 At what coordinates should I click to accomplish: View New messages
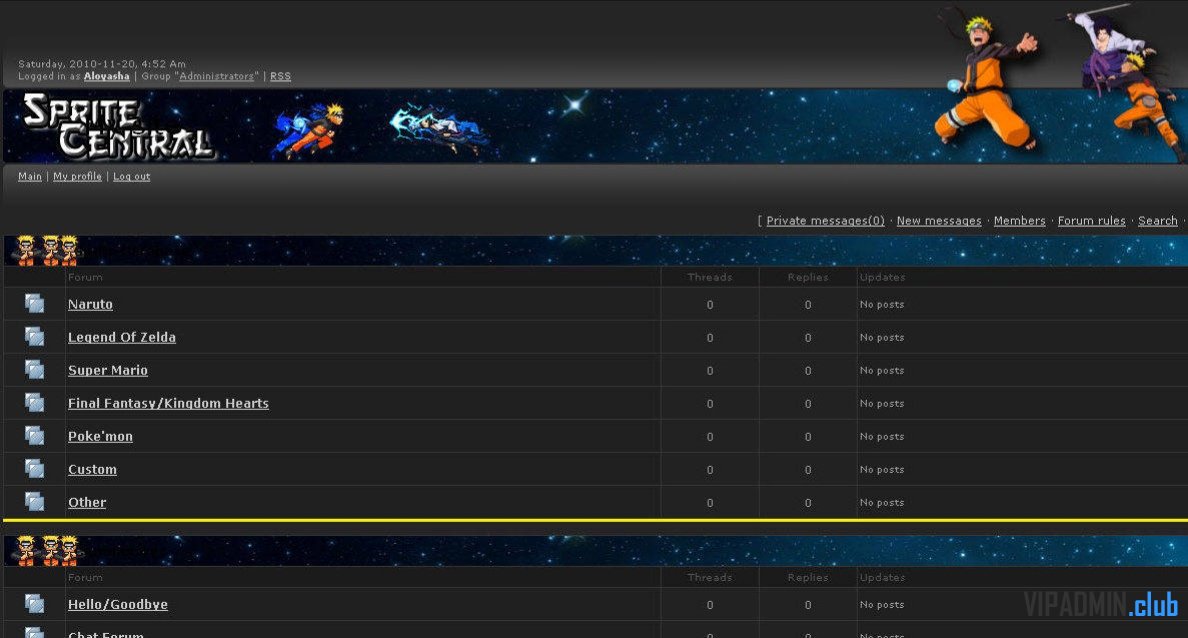click(x=939, y=221)
